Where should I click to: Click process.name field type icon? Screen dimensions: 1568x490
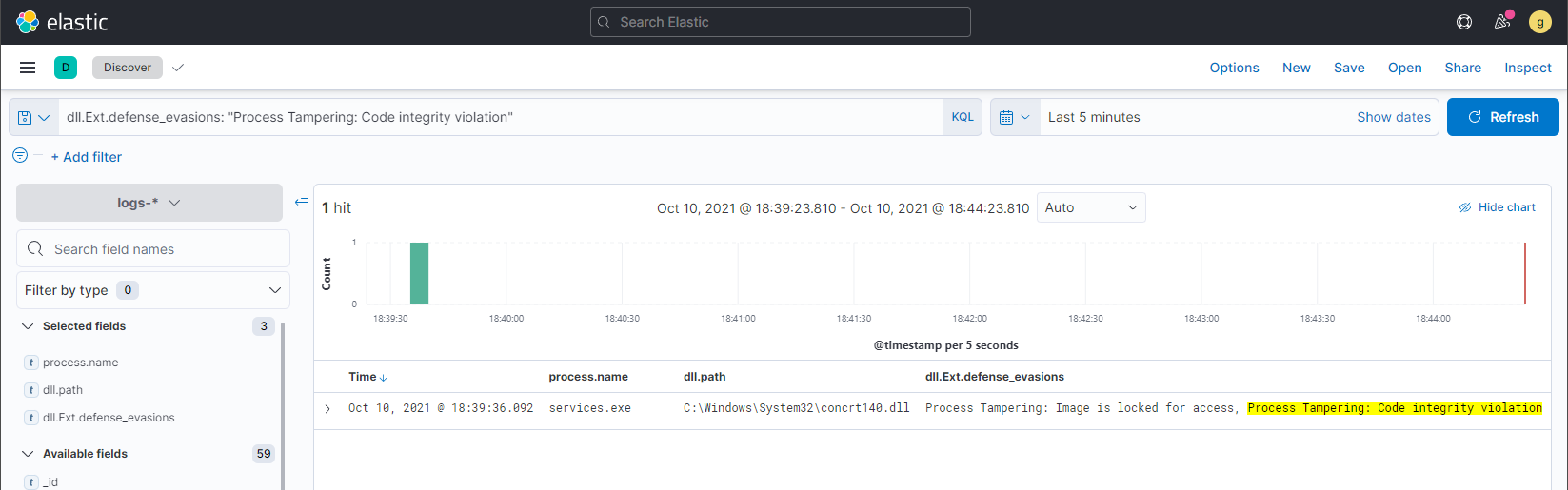[31, 363]
